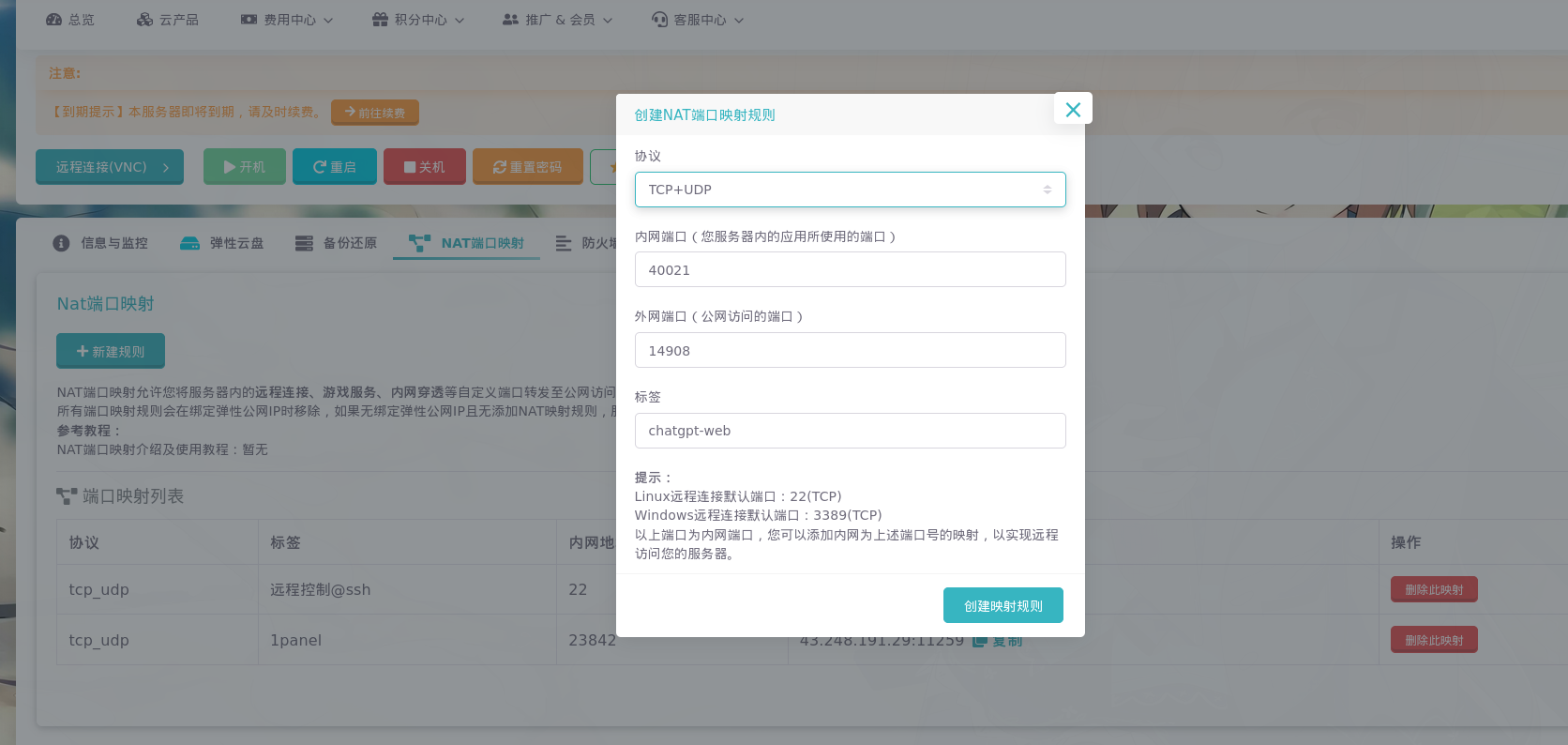The height and width of the screenshot is (745, 1568).
Task: Switch to the 防火墙 tab
Action: 586,243
